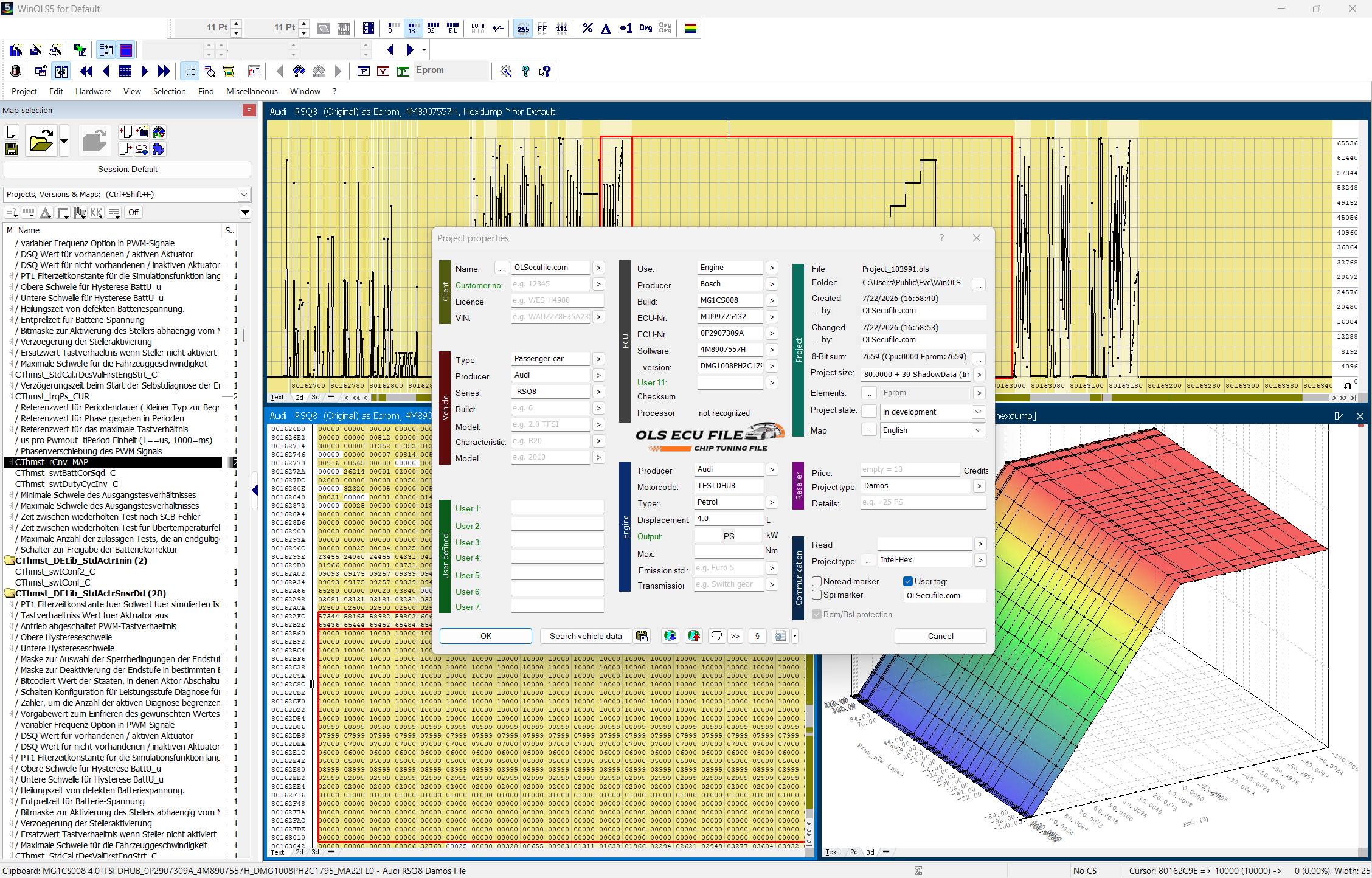Image resolution: width=1372 pixels, height=878 pixels.
Task: Open the Edit menu
Action: [x=56, y=91]
